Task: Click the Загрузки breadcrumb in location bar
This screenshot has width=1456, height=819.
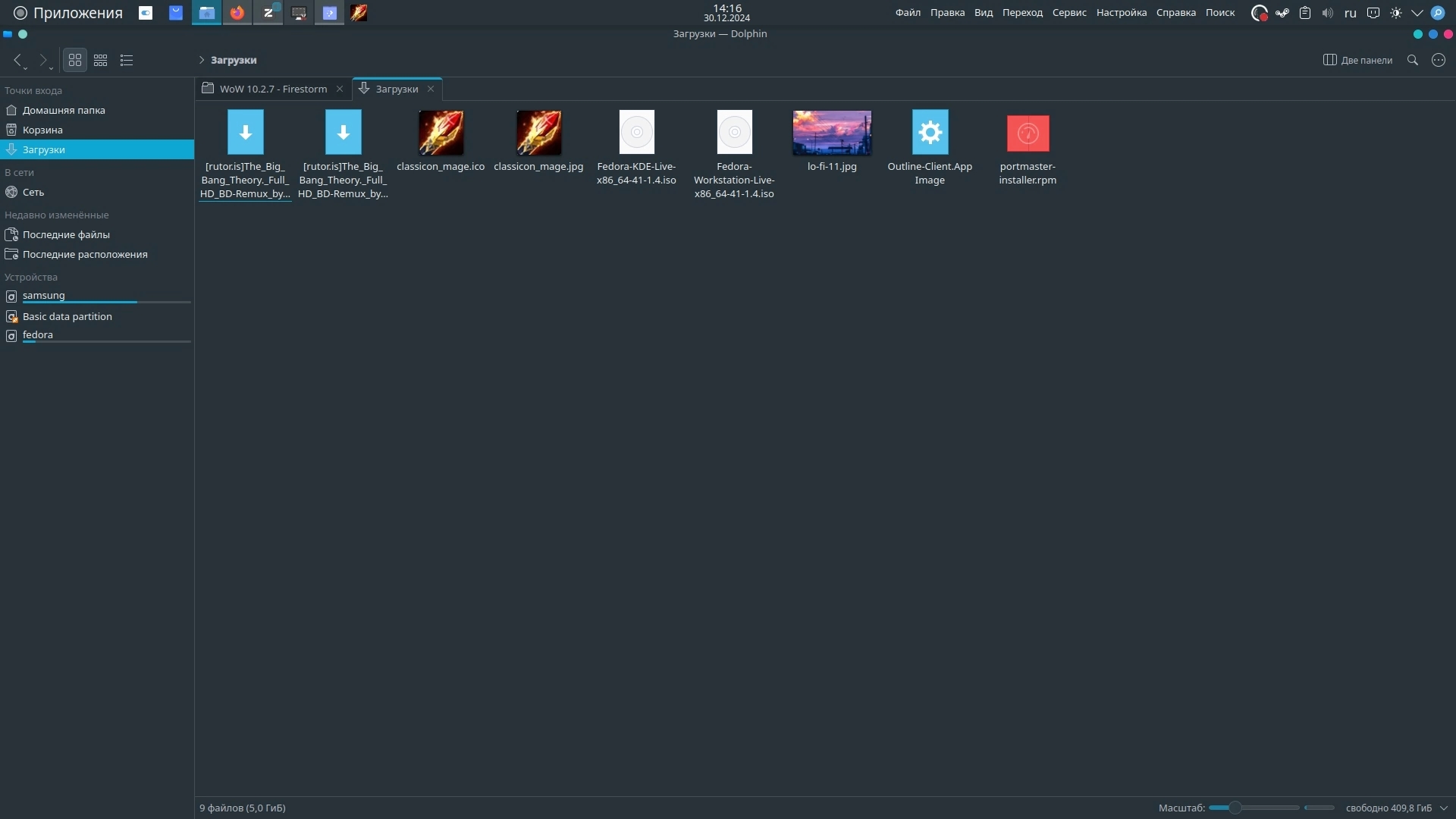Action: 234,60
